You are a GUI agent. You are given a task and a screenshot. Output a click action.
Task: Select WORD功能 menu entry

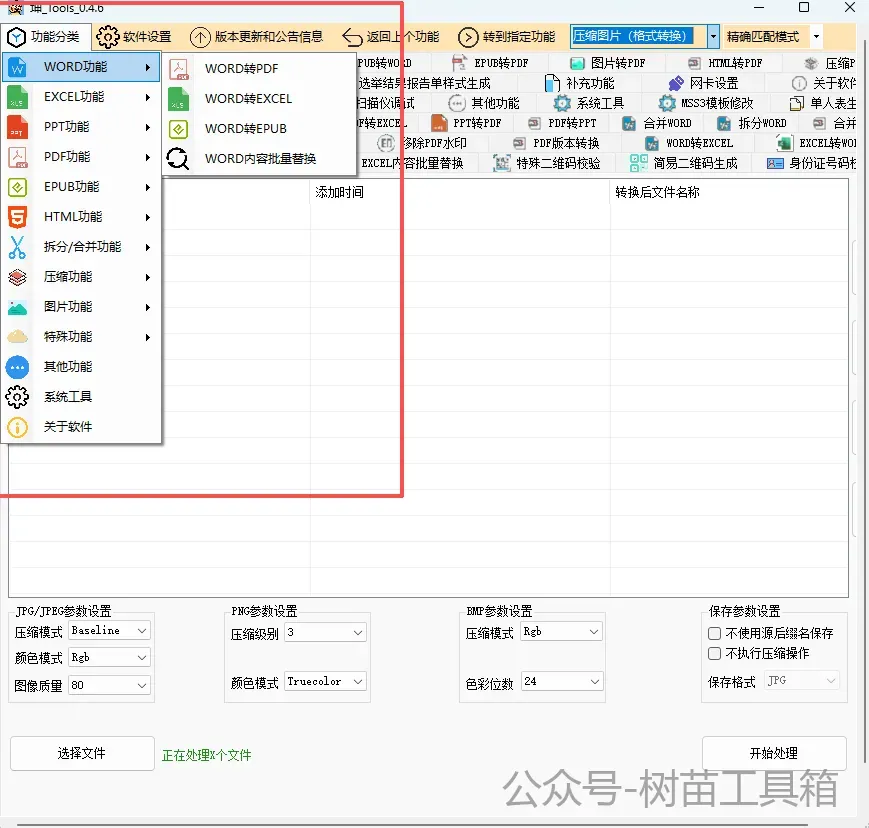81,67
